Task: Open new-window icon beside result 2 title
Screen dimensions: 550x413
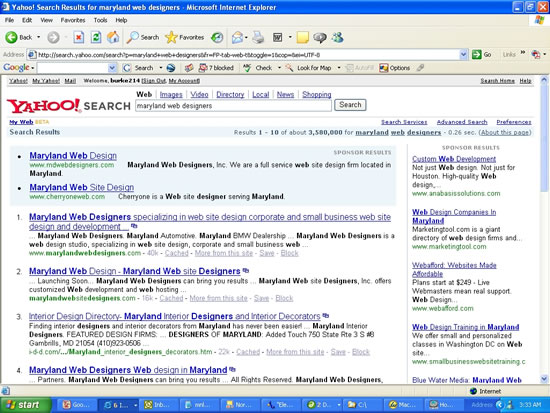Action: click(246, 271)
